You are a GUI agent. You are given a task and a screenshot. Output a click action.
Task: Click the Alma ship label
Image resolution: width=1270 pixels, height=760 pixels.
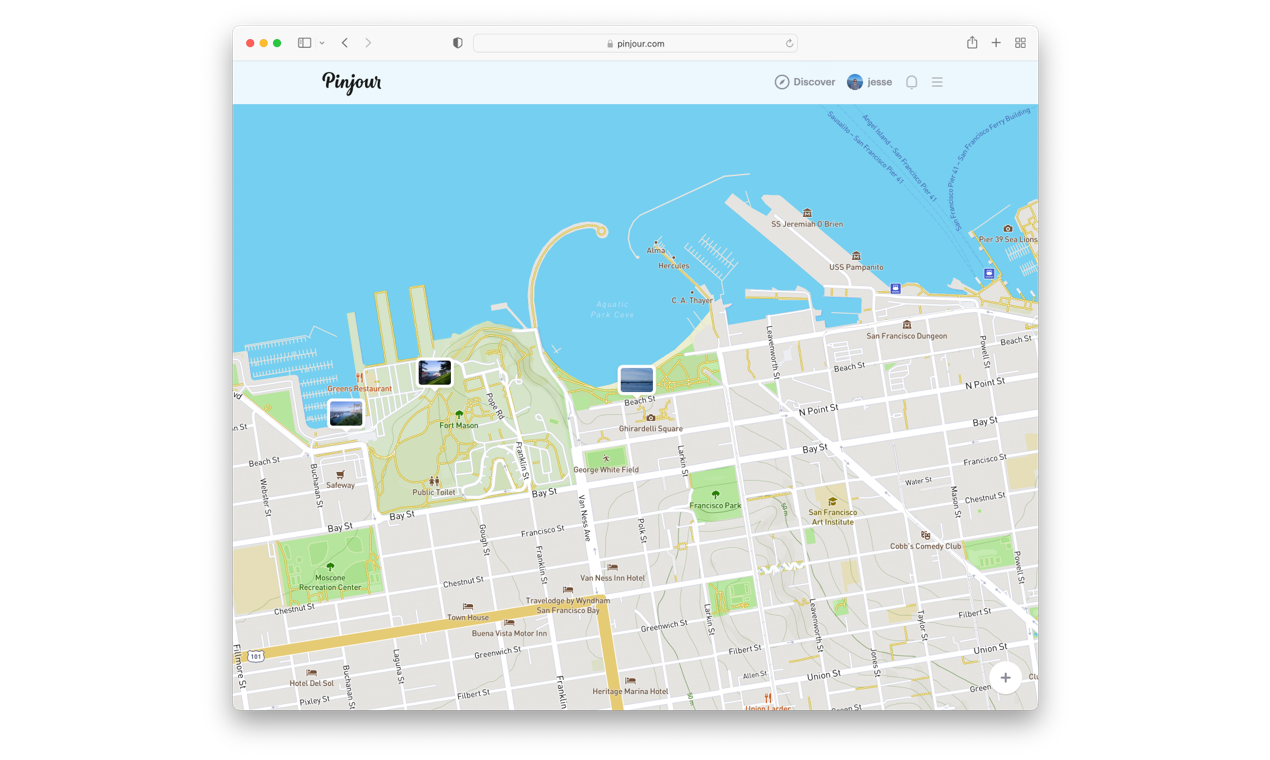656,251
